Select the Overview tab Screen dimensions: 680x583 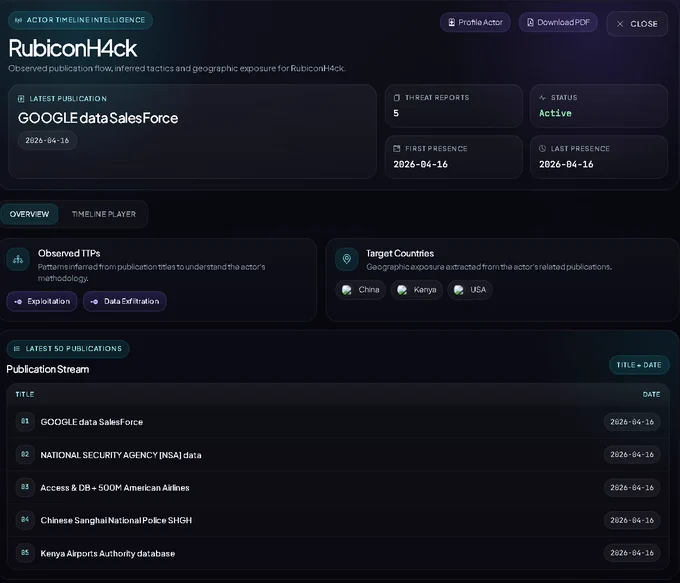(x=29, y=214)
